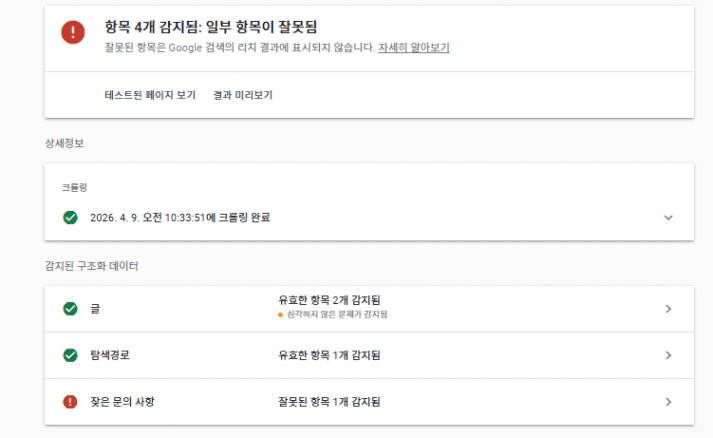
Task: Click the green check icon beside the crawl timestamp
Action: [x=69, y=217]
